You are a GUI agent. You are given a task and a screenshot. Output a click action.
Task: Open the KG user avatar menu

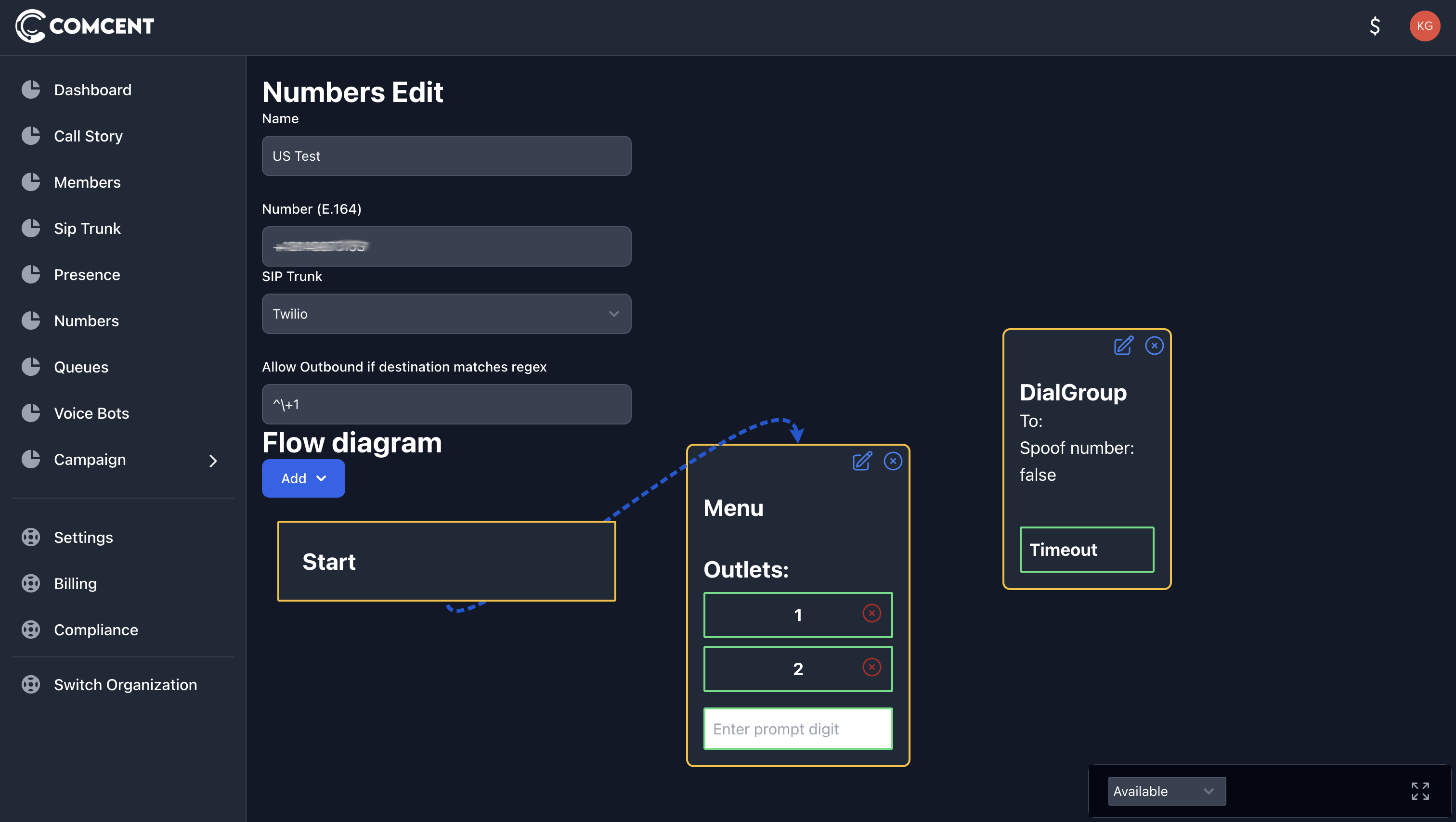coord(1424,26)
